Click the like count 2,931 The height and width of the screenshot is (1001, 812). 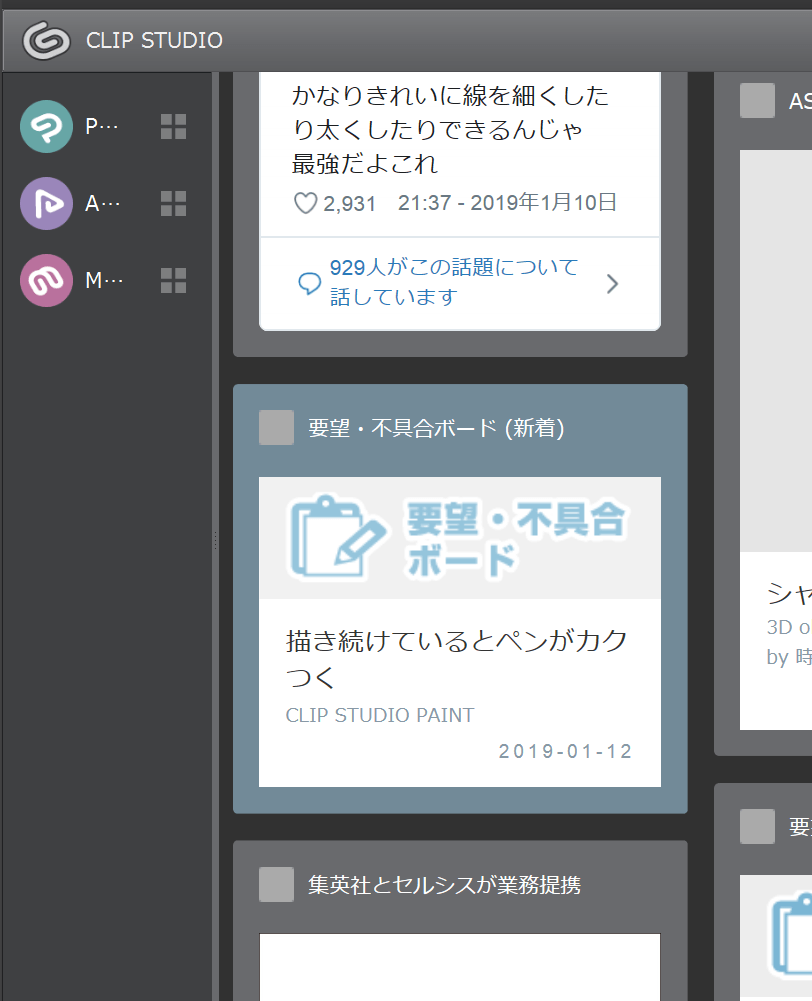coord(349,204)
